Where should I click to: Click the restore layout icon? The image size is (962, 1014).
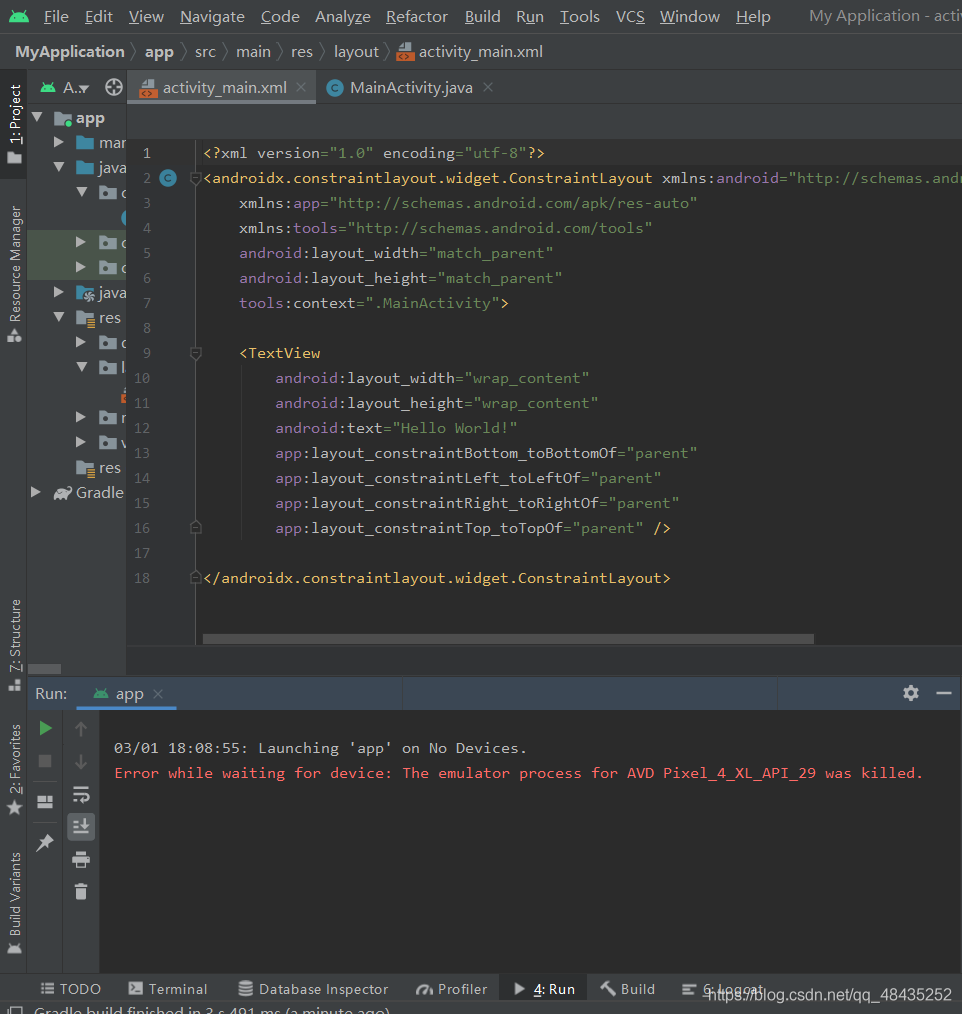click(x=45, y=802)
